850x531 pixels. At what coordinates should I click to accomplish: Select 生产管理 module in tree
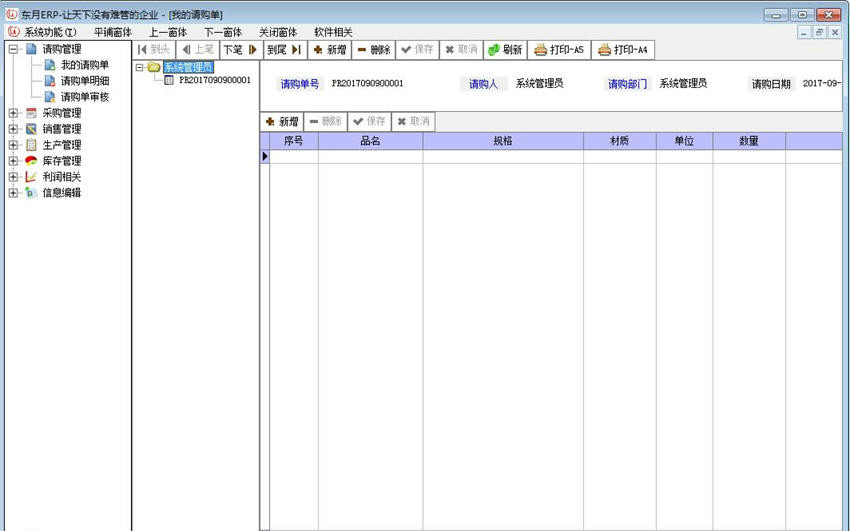(x=62, y=145)
